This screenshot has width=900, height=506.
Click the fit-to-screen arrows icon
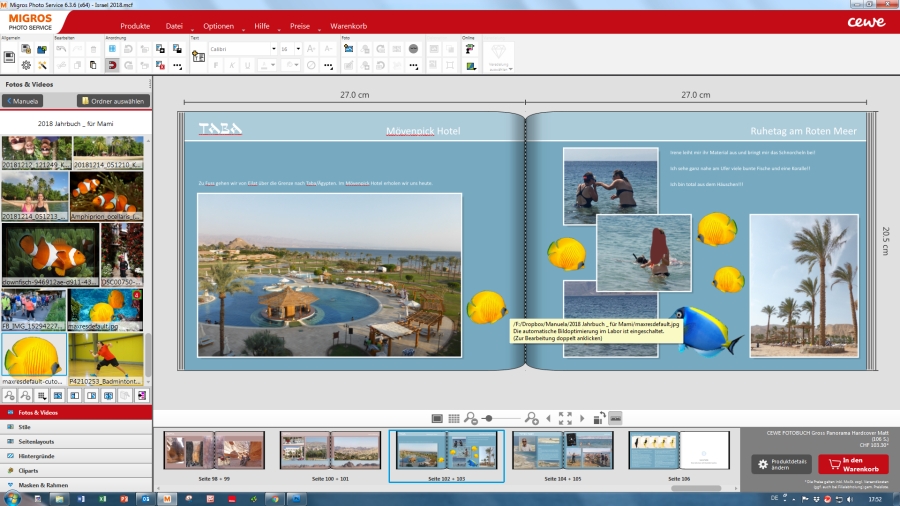click(x=565, y=418)
